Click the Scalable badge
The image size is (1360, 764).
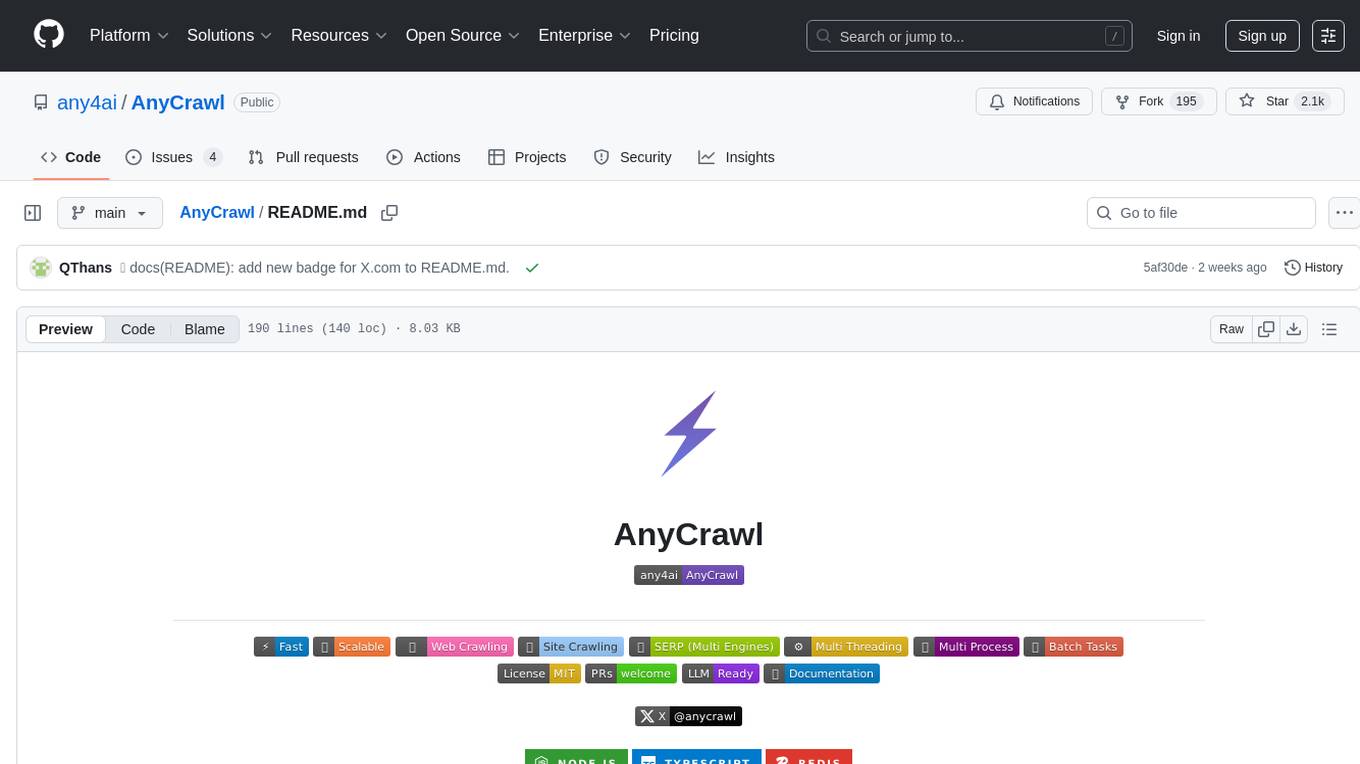tap(351, 647)
